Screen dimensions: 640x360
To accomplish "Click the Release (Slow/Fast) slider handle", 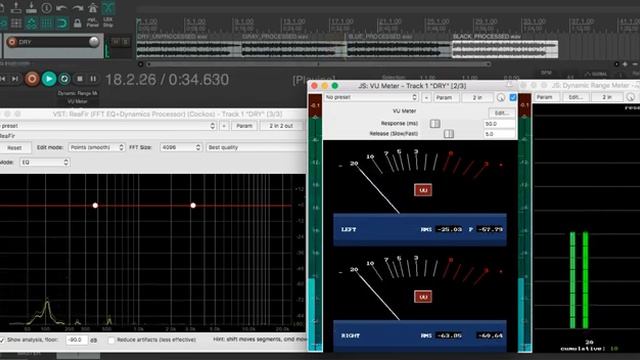I will click(x=449, y=134).
